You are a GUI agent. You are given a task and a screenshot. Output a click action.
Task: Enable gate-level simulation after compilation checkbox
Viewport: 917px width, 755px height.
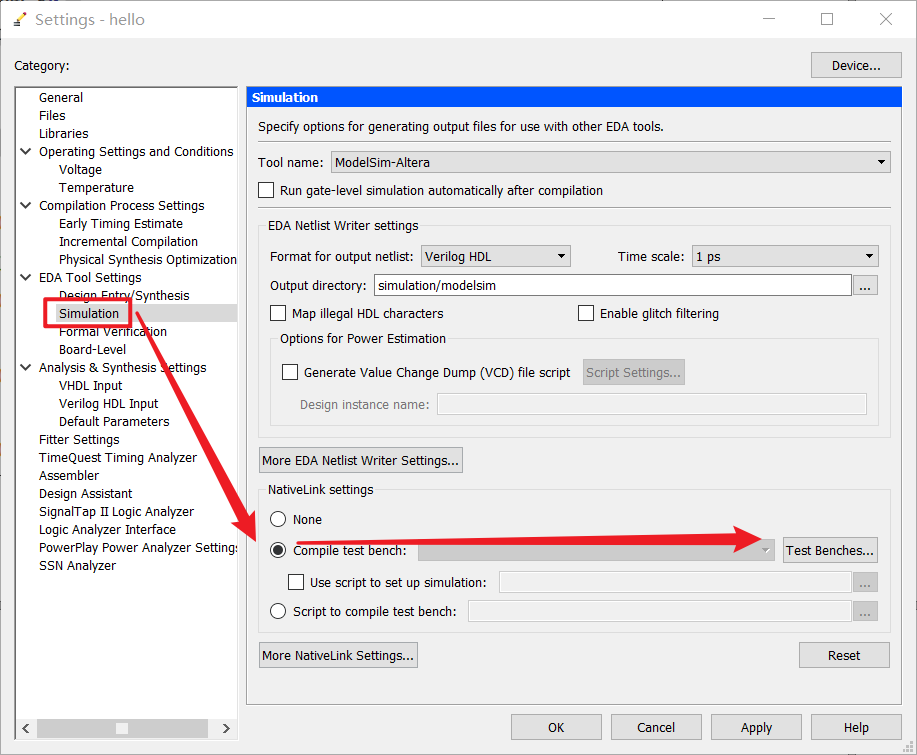[x=266, y=191]
